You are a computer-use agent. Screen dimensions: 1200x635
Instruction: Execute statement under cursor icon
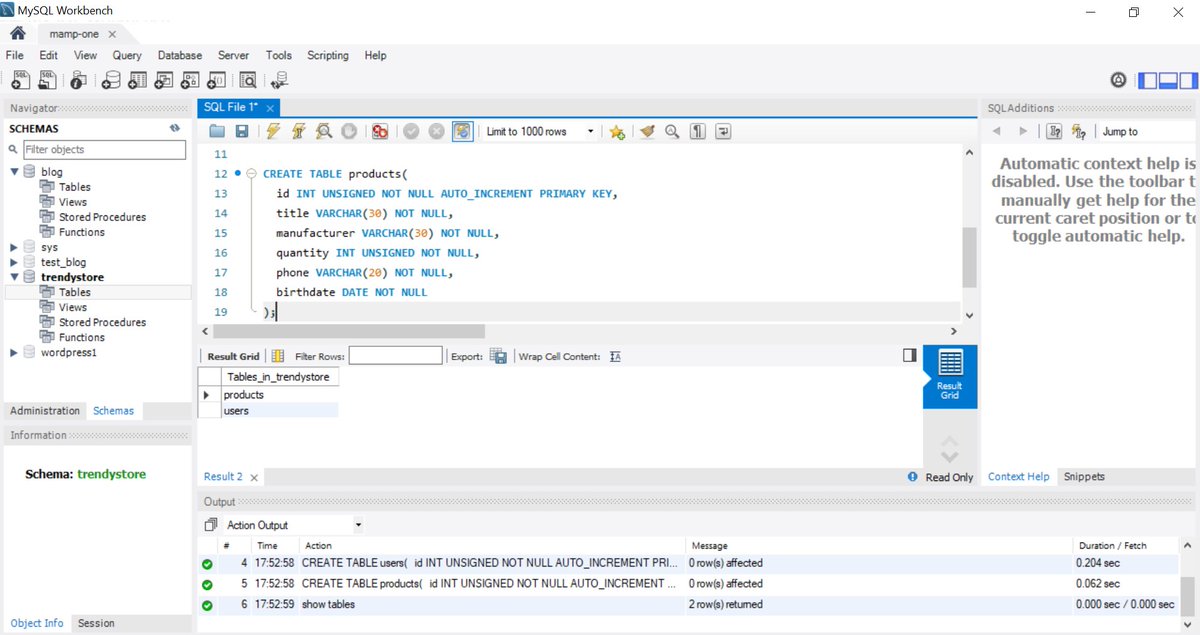(298, 131)
